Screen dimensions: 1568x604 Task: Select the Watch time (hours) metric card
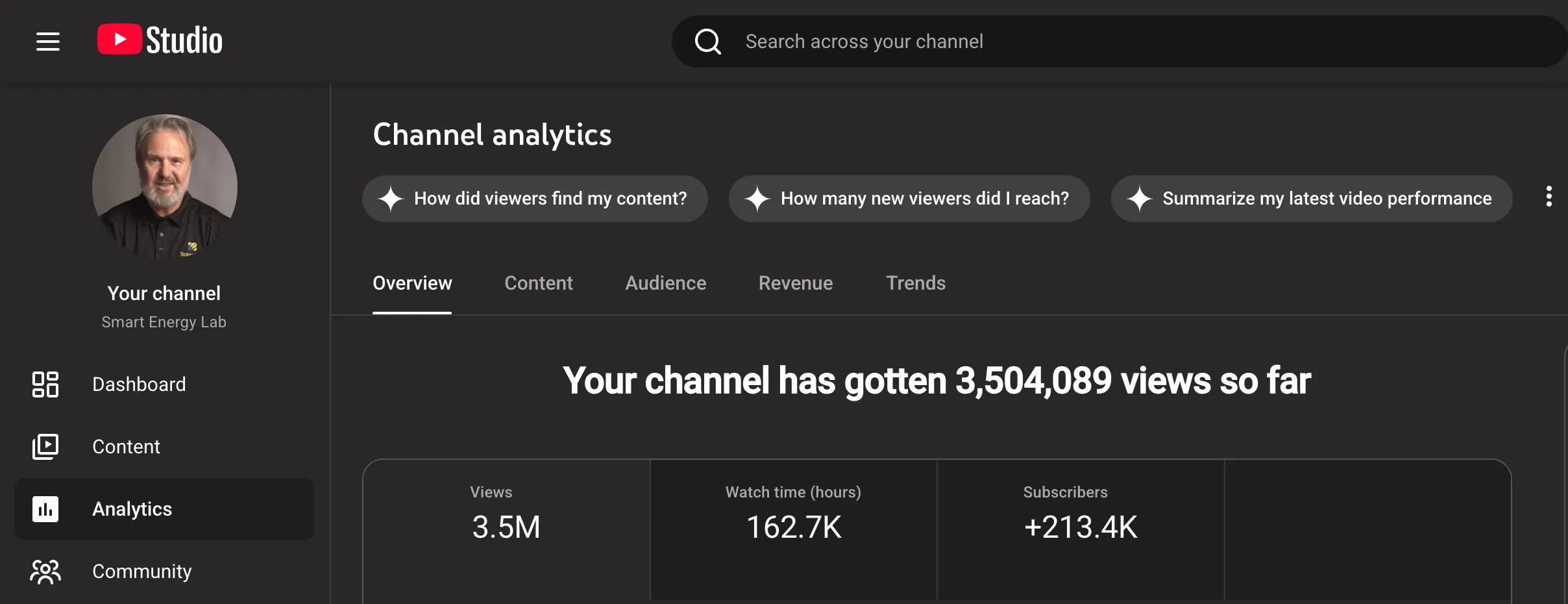794,530
